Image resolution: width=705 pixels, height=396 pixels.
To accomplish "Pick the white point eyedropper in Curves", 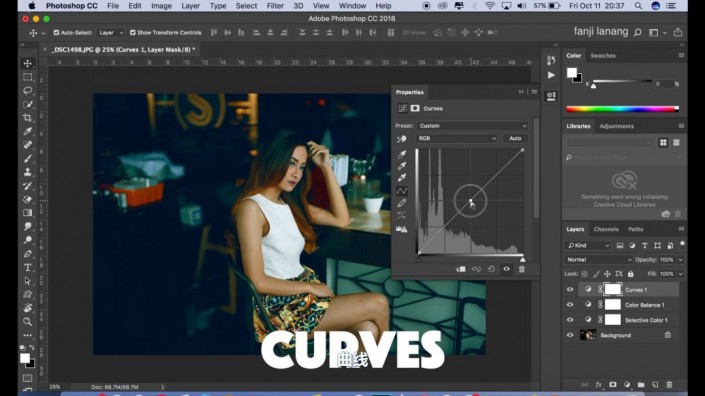I will 402,178.
